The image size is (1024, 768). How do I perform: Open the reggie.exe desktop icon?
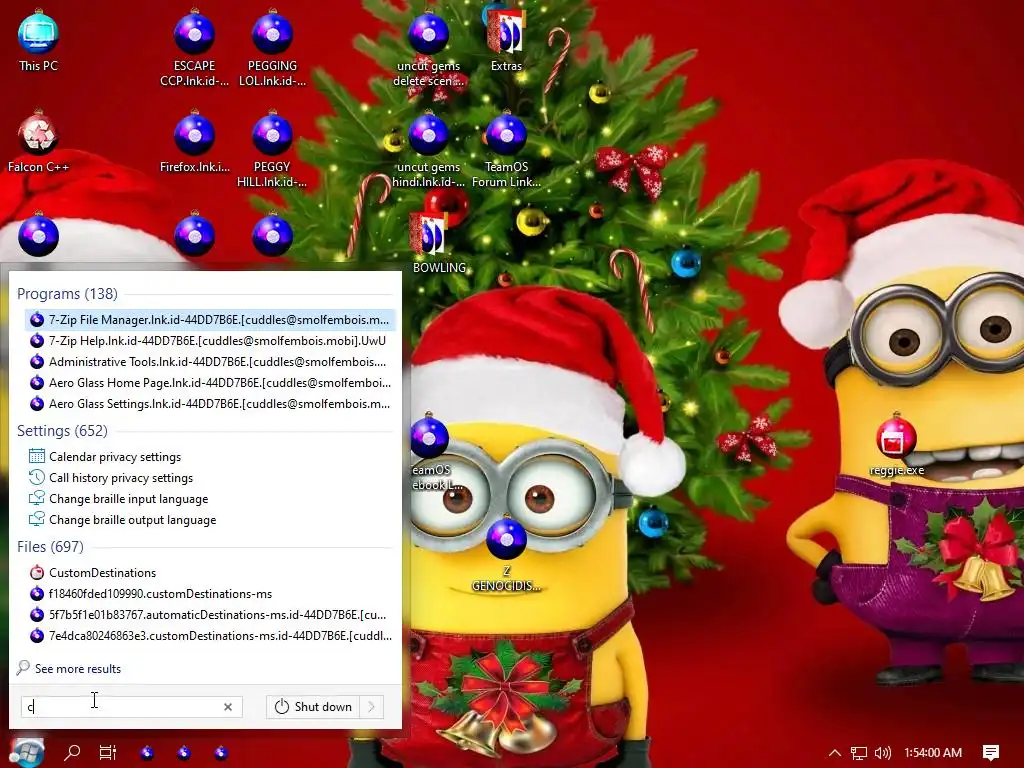[x=897, y=444]
